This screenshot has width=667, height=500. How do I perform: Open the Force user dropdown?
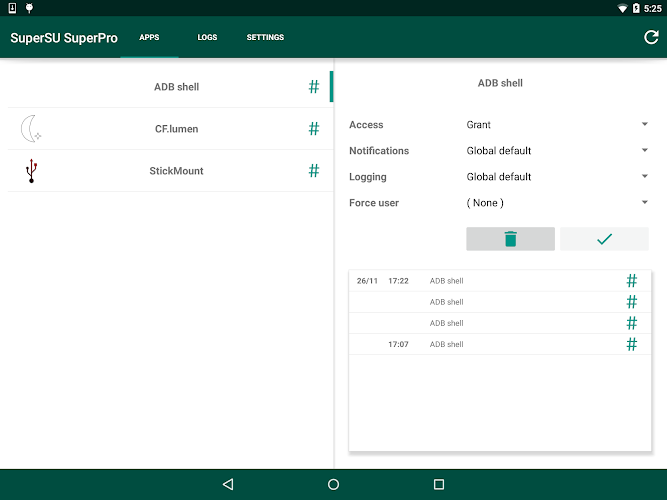(x=557, y=203)
